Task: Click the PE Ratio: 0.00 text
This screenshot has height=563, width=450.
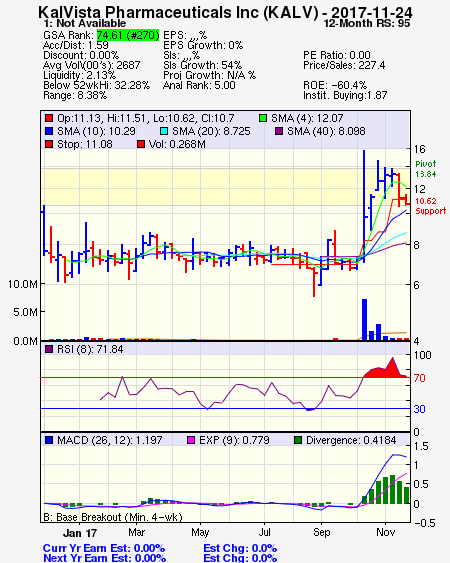Action: (337, 55)
